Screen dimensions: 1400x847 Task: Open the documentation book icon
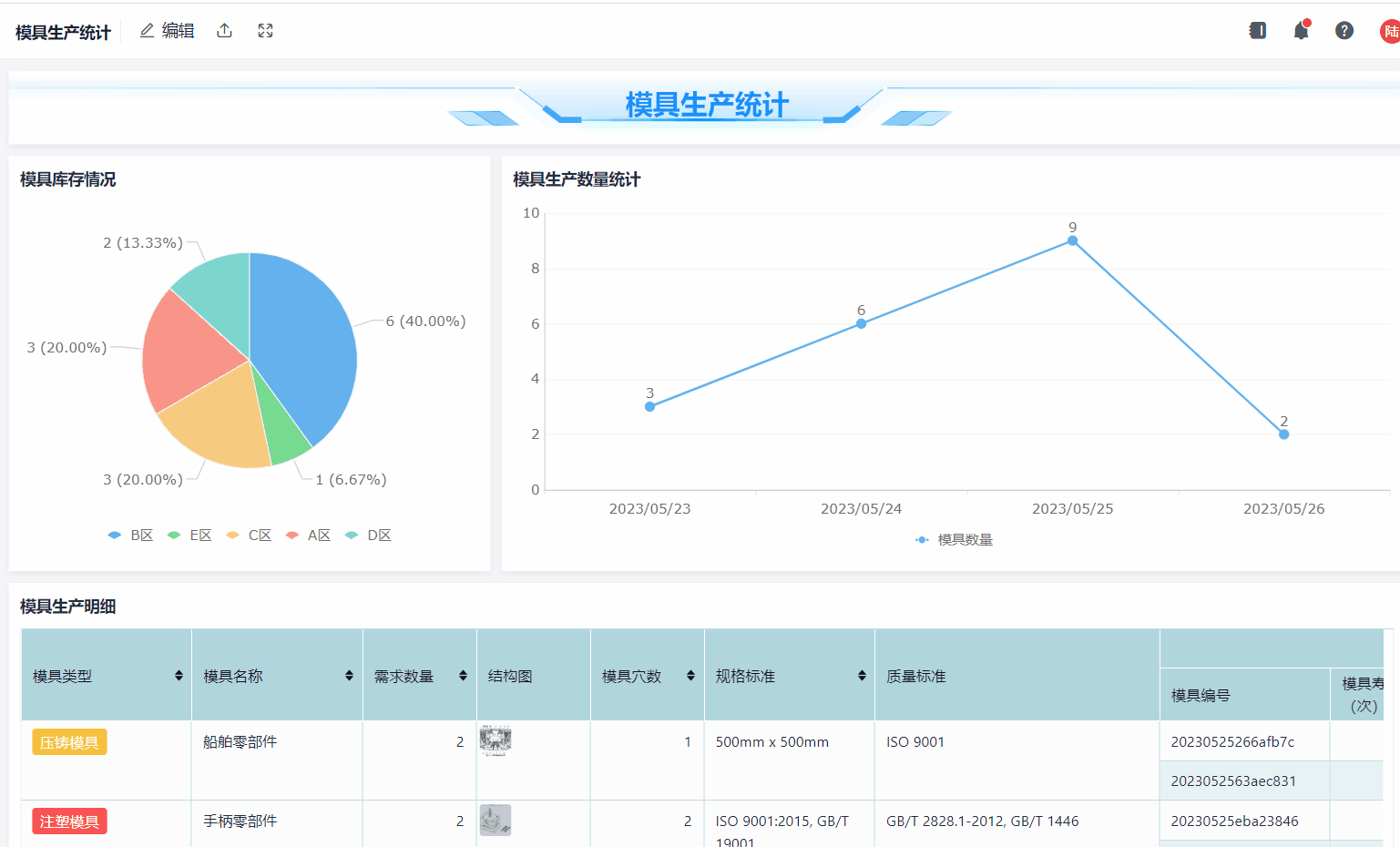pyautogui.click(x=1257, y=31)
